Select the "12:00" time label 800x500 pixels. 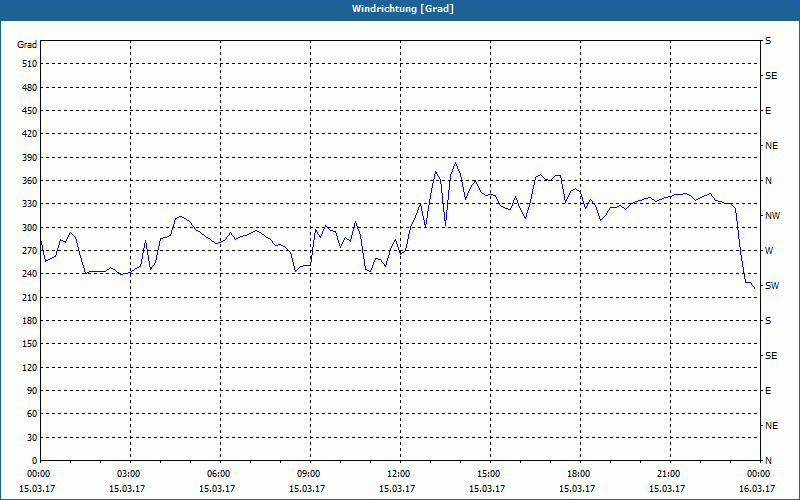[x=399, y=474]
